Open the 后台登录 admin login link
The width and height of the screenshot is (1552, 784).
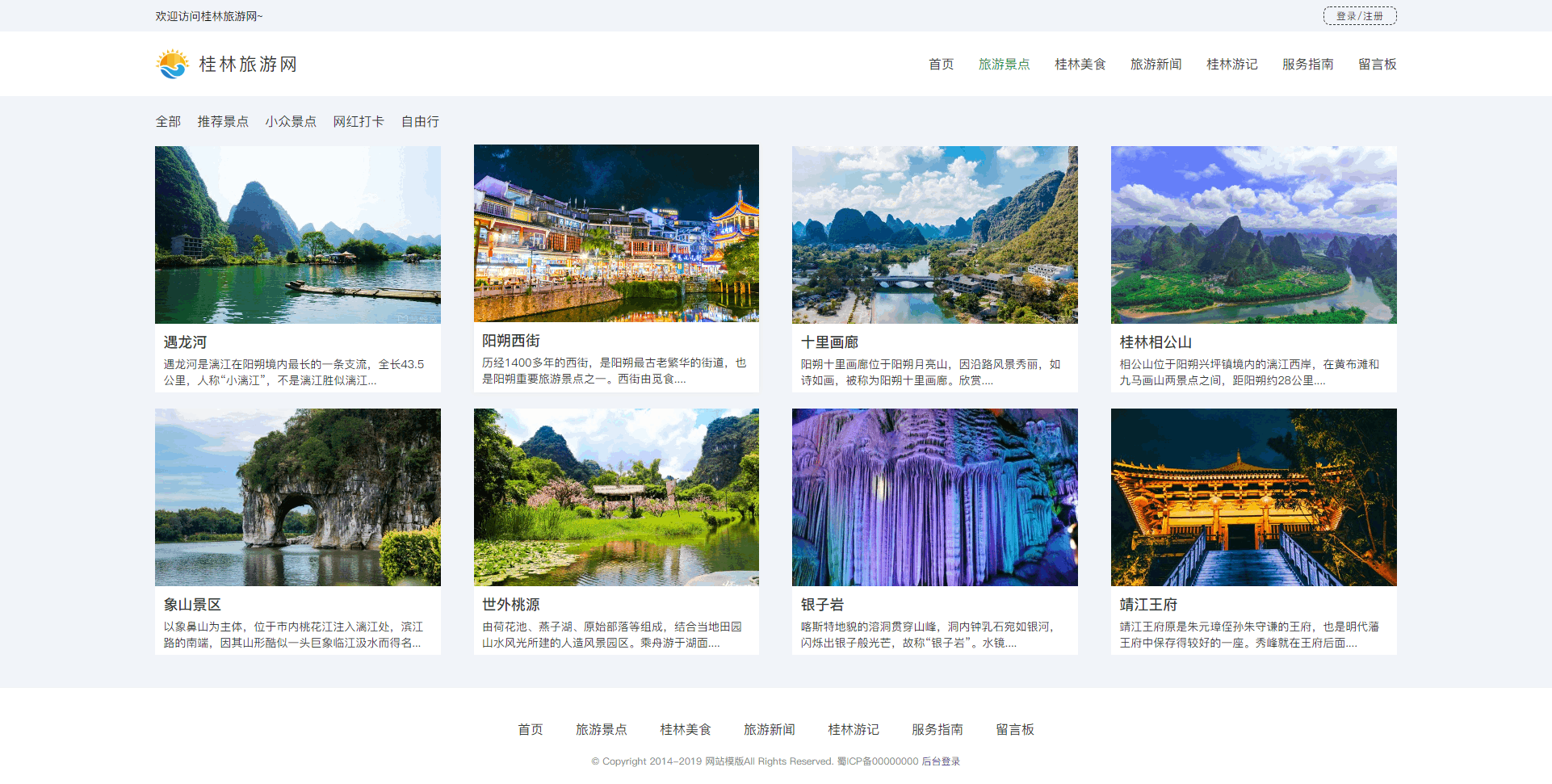tap(942, 761)
